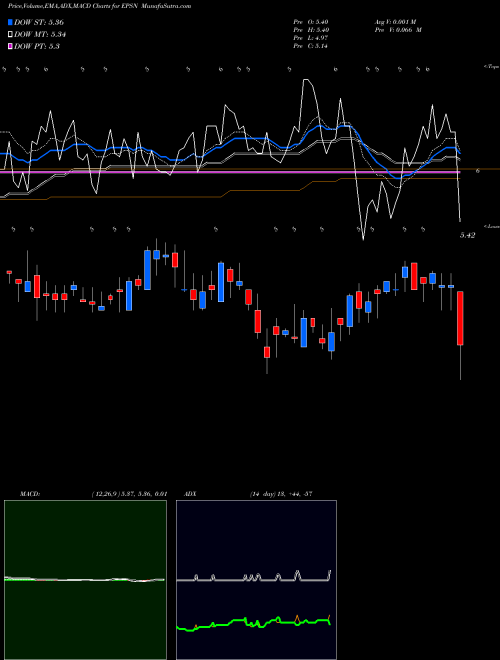The width and height of the screenshot is (500, 660).
Task: Open the dark blue ADX indicator chart
Action: coord(256,580)
